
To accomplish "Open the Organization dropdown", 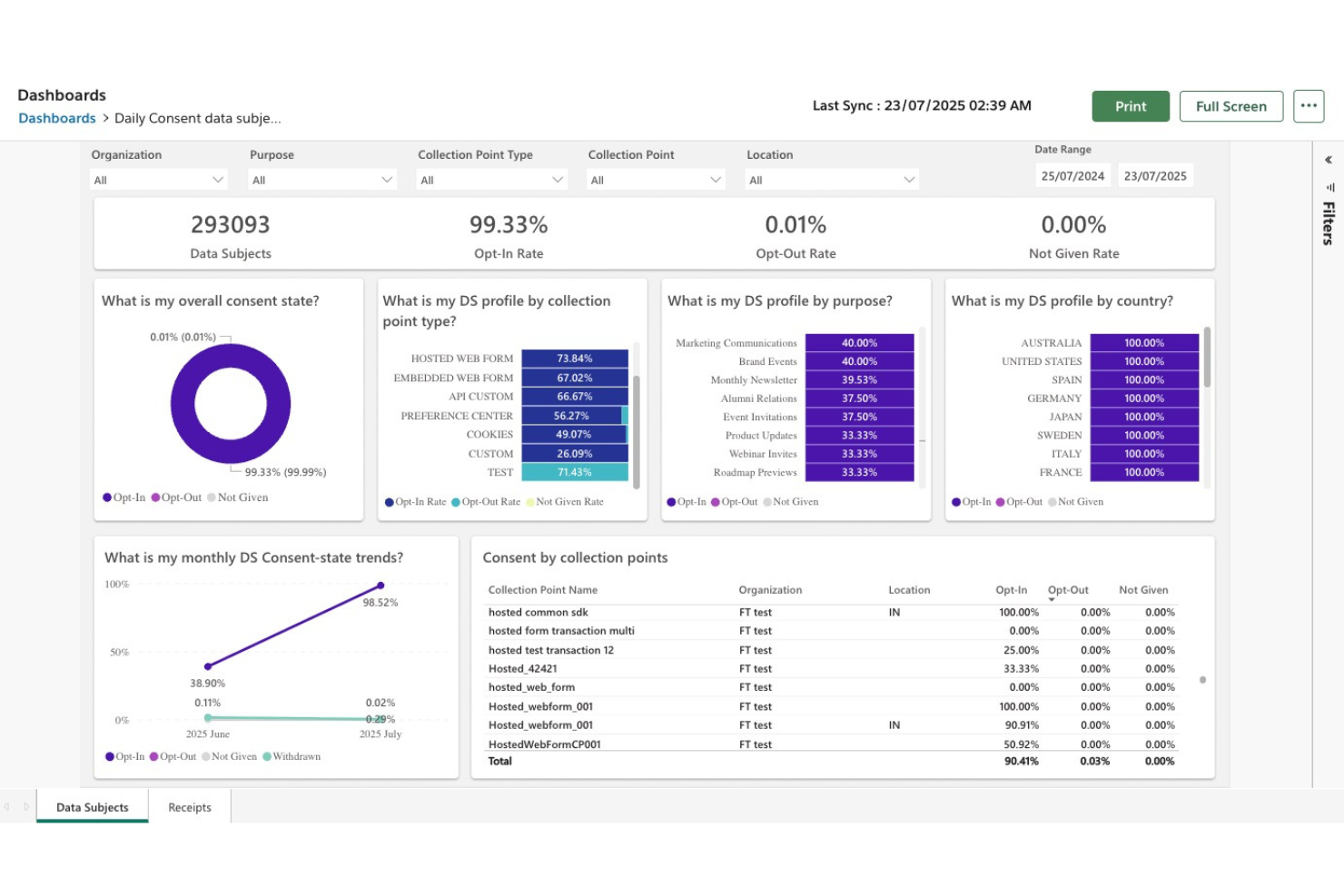I will click(x=158, y=180).
